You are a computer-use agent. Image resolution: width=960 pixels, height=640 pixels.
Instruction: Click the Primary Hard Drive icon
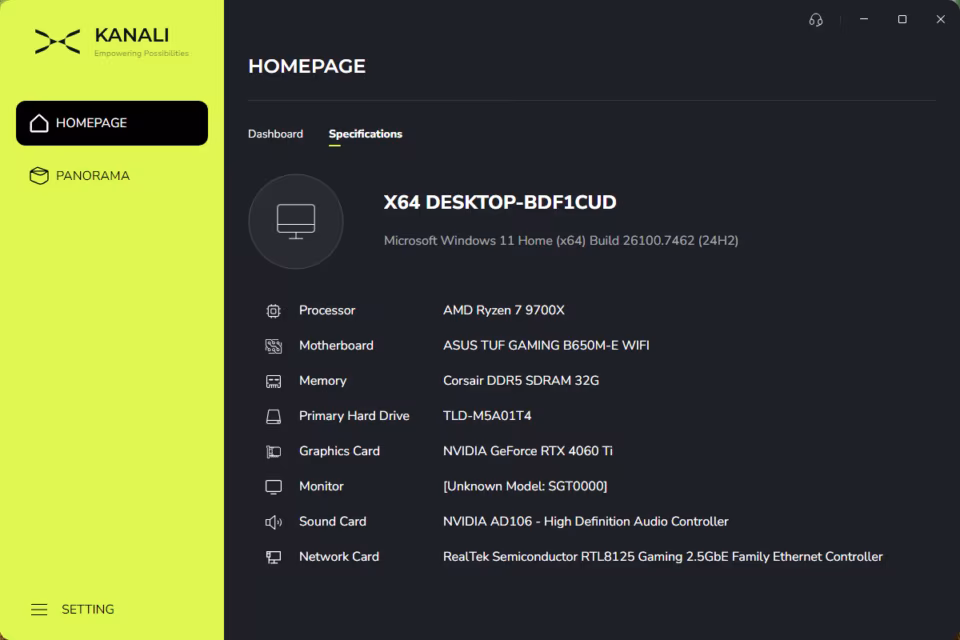tap(274, 416)
